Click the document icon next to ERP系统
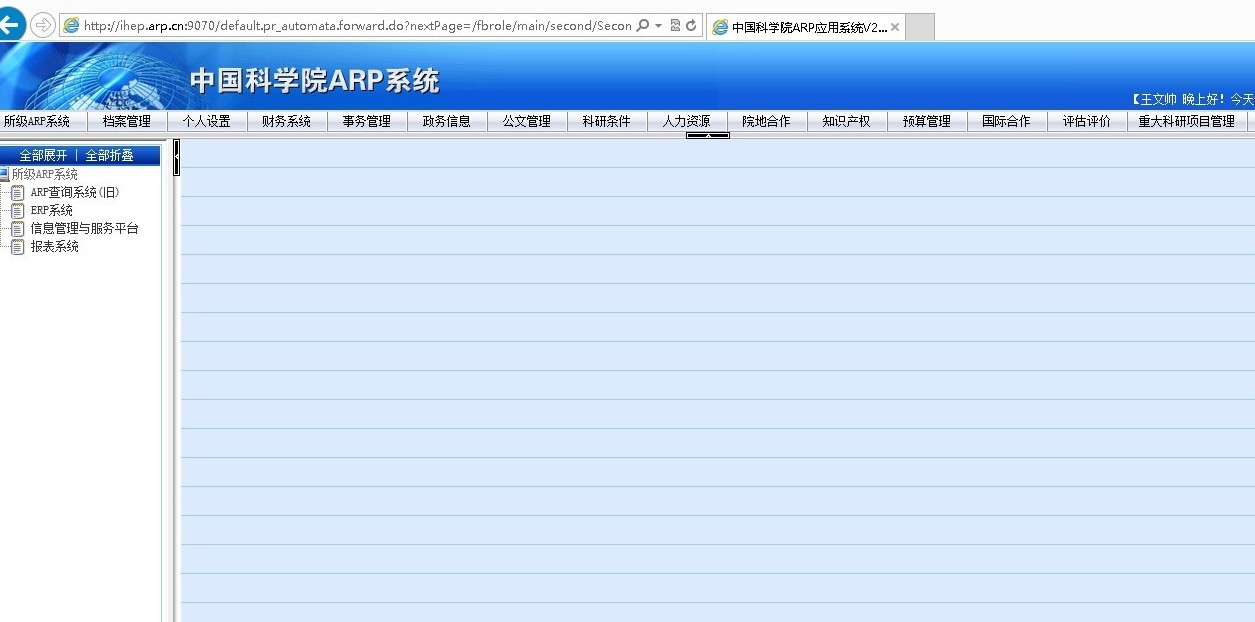 point(17,211)
